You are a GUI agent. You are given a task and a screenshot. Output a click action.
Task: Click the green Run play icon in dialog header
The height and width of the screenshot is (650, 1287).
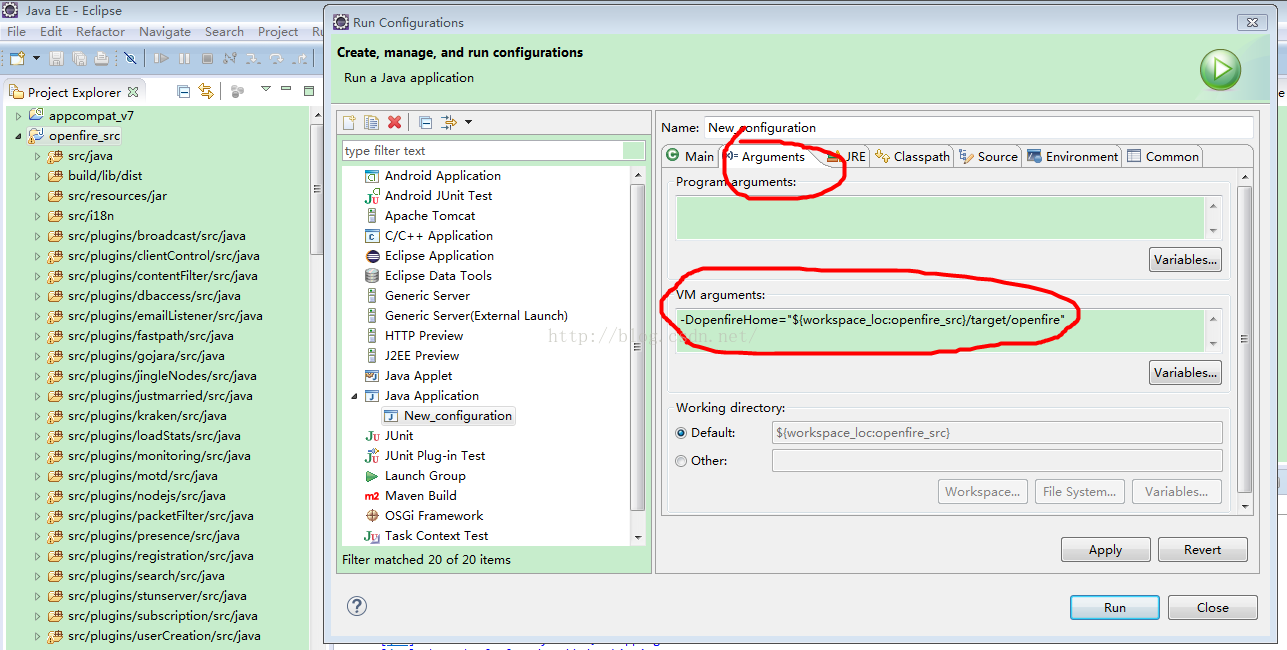click(x=1220, y=70)
